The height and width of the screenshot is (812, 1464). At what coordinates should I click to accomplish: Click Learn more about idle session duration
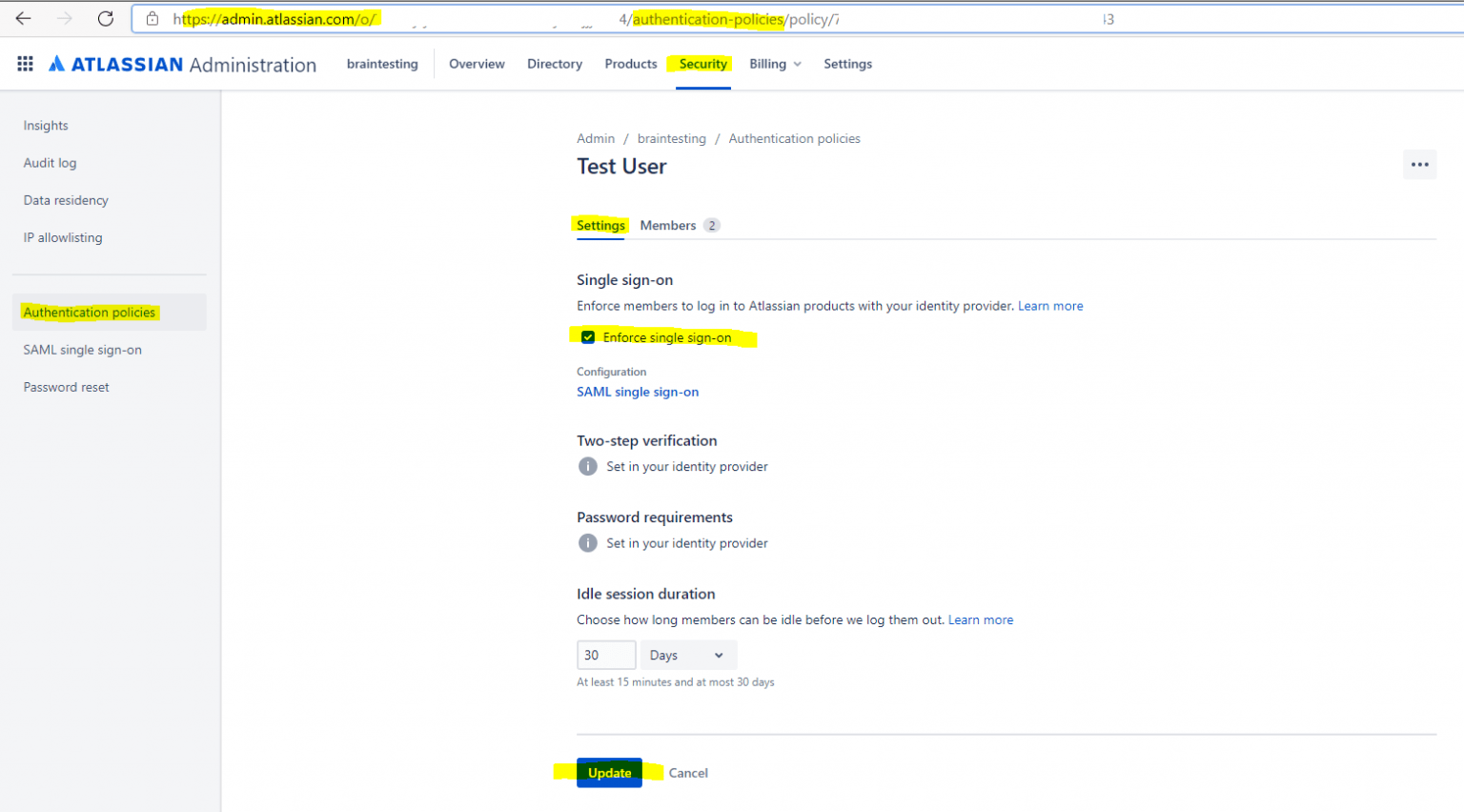coord(981,619)
